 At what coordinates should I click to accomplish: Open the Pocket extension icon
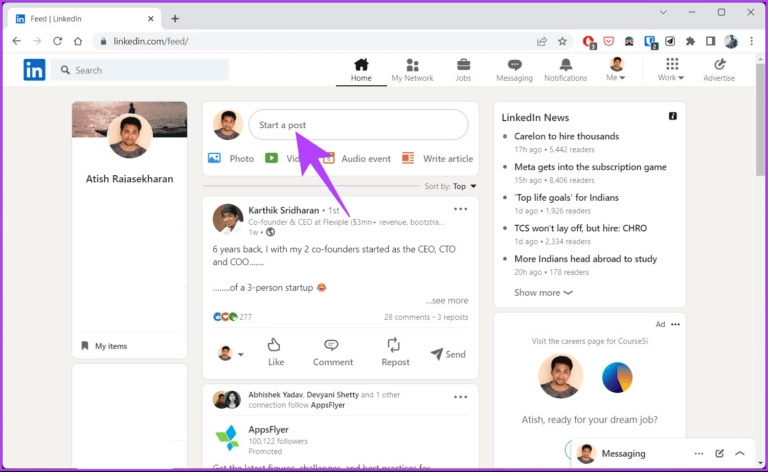[609, 41]
